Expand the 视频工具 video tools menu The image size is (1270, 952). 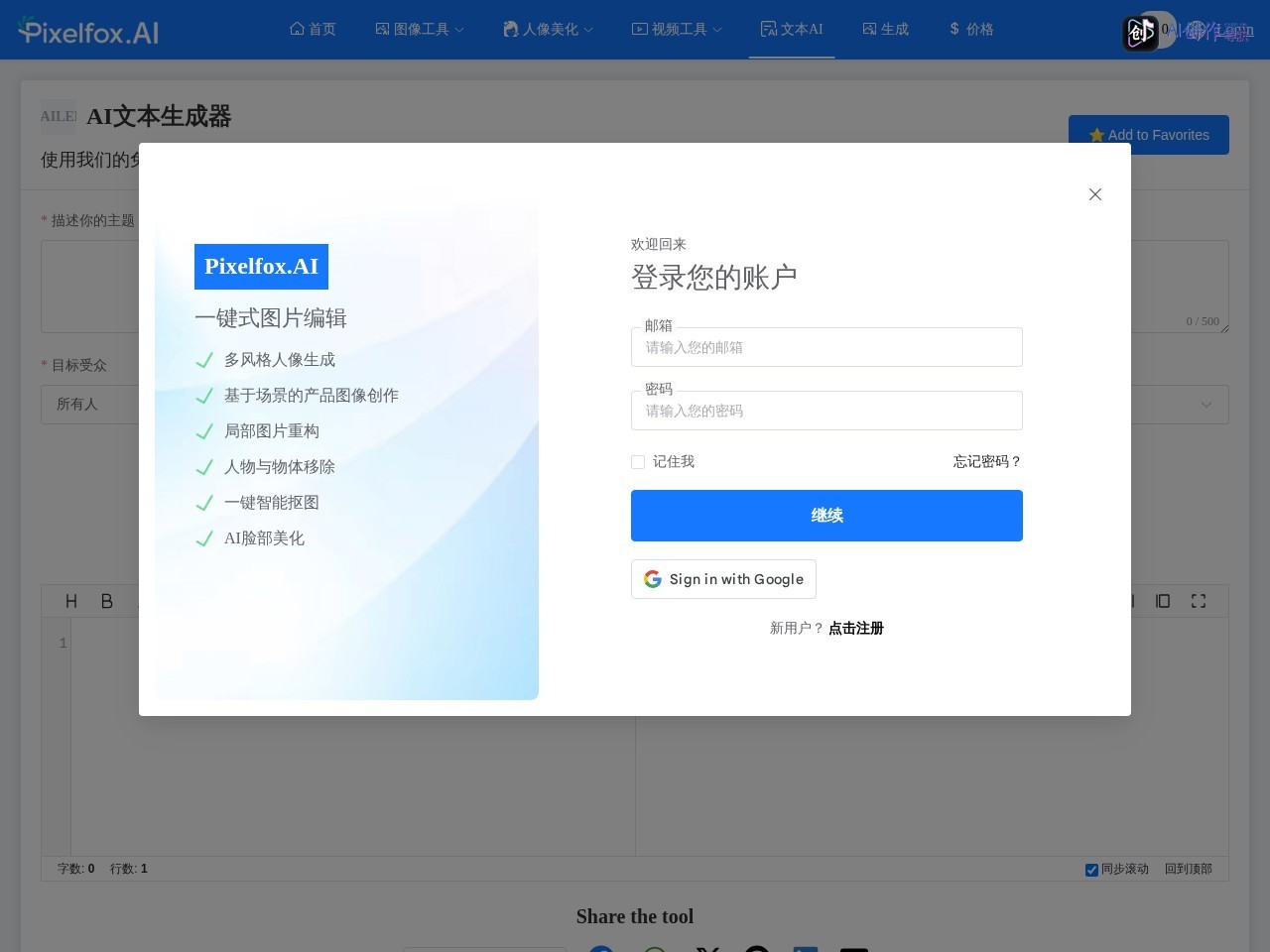[677, 29]
